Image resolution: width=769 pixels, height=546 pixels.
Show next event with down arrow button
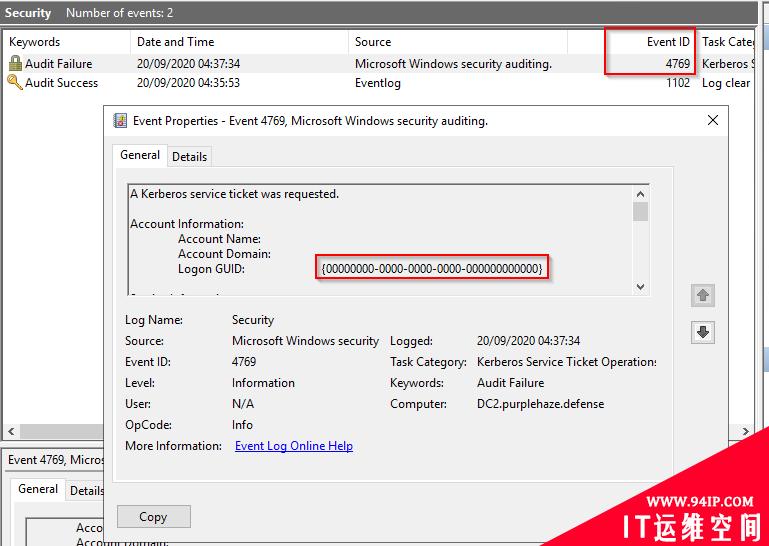703,332
